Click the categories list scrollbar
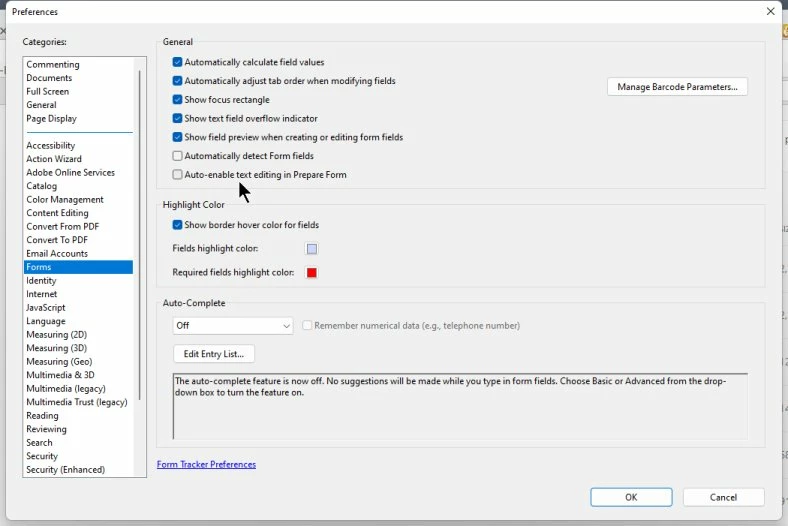Screen dimensions: 788x526 (x=140, y=235)
